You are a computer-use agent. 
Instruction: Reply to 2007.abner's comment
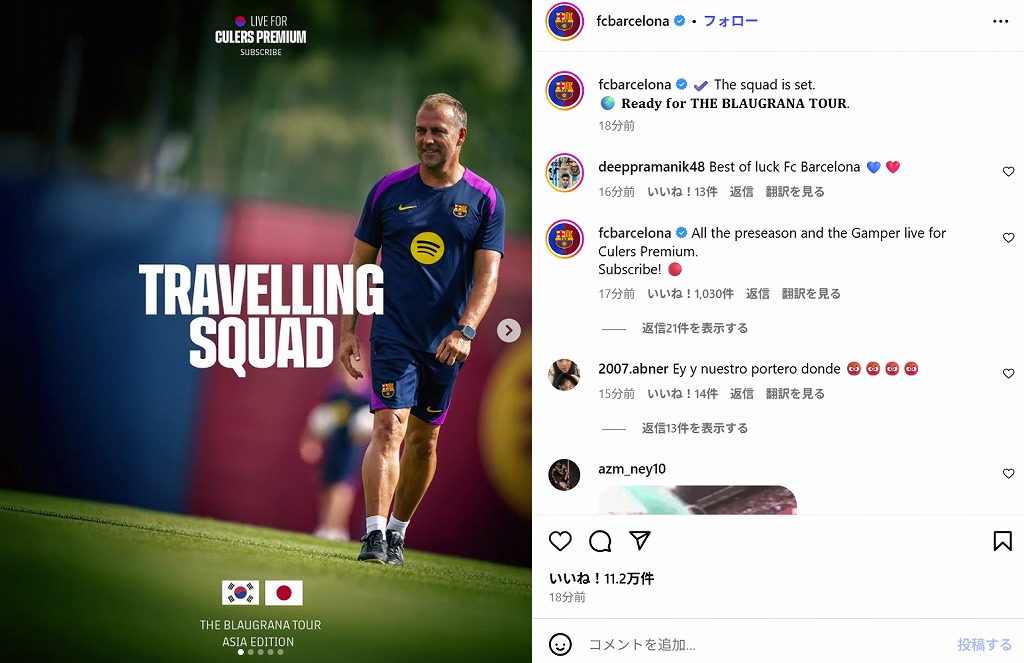(x=741, y=393)
